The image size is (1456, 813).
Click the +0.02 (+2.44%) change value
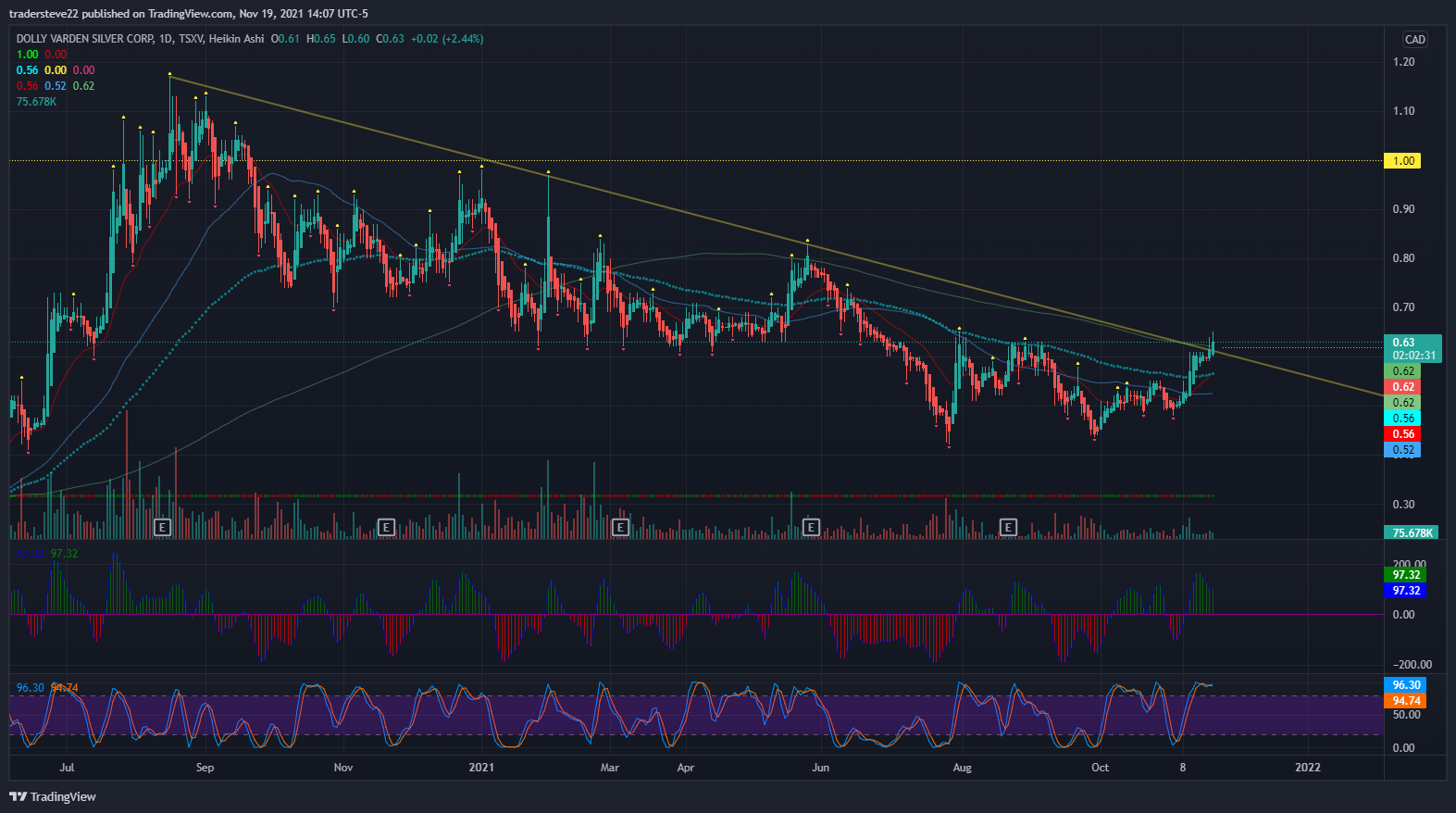[447, 39]
